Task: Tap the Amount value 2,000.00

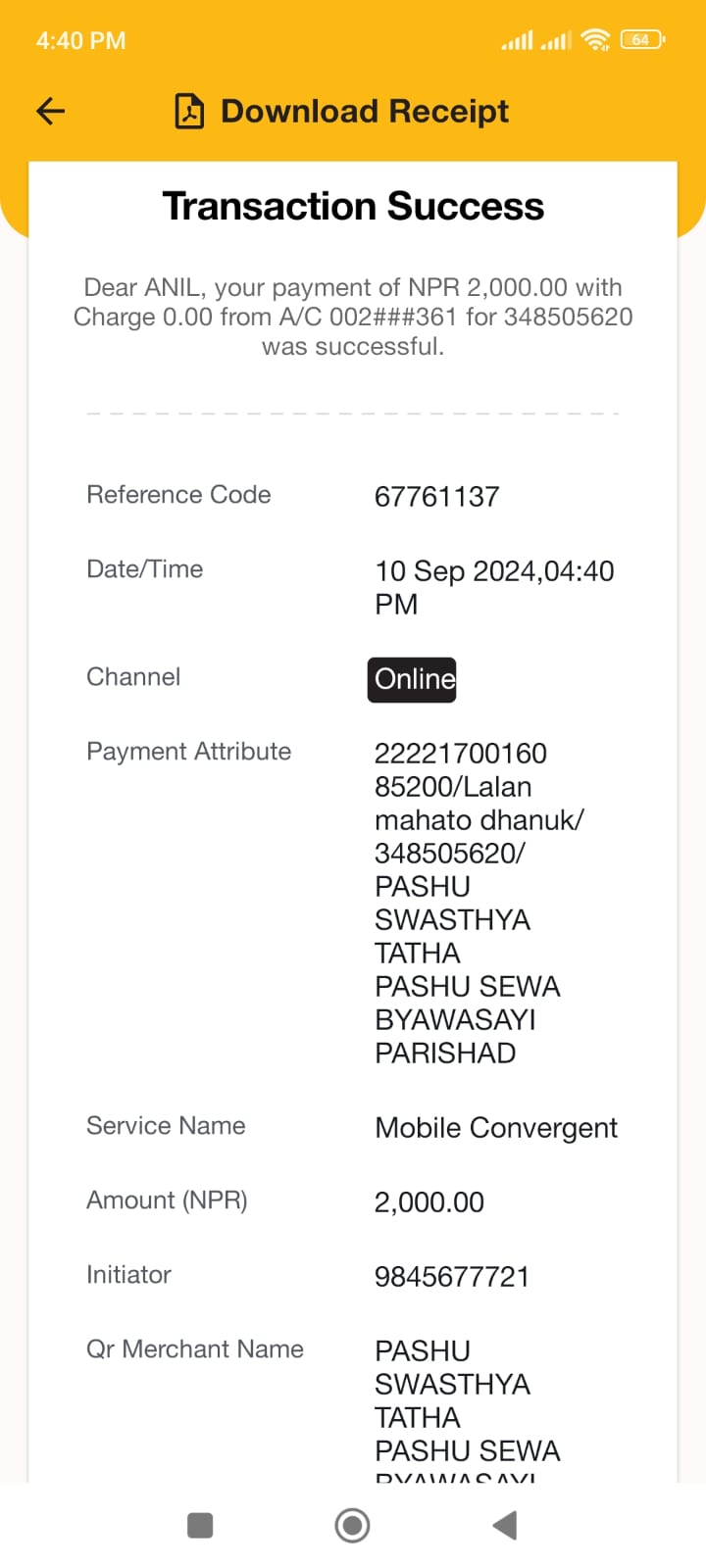Action: (x=429, y=1202)
